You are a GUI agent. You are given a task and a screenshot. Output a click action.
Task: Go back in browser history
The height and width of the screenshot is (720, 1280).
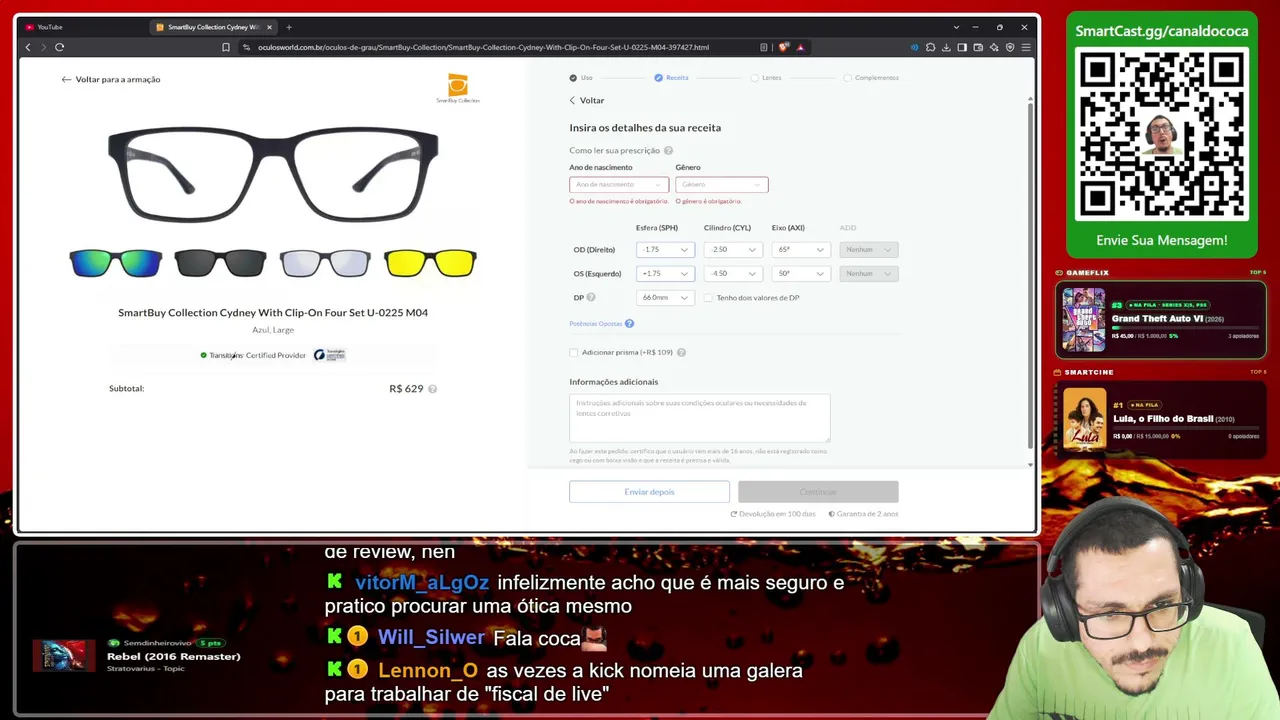coord(28,47)
